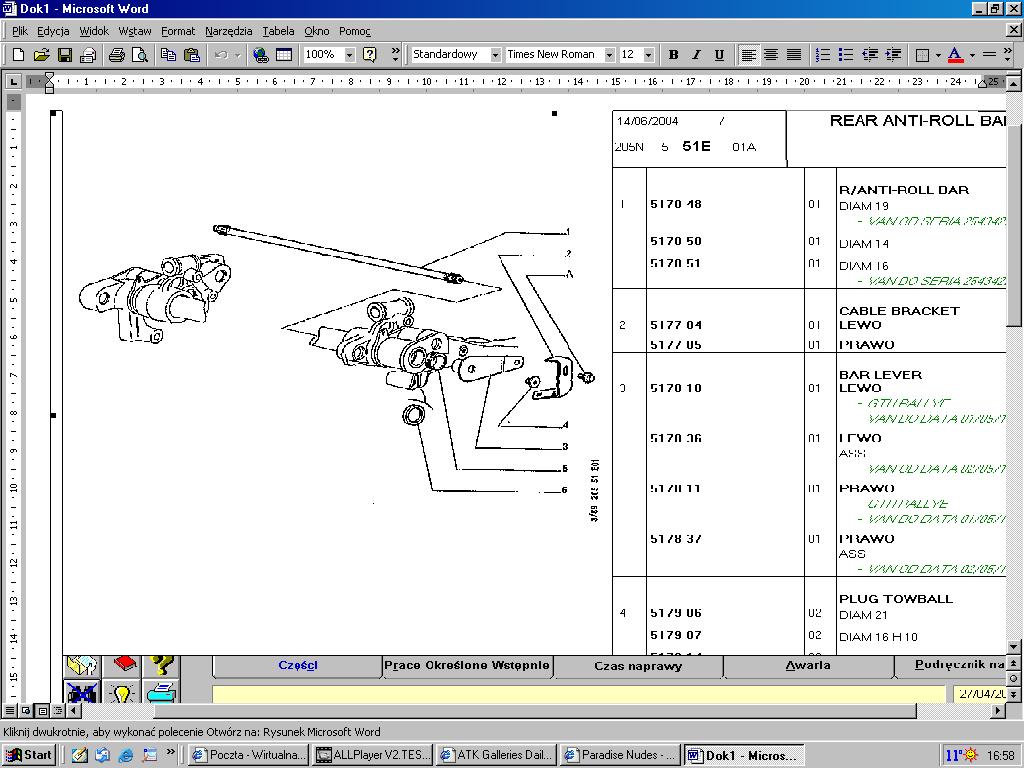This screenshot has width=1024, height=768.
Task: Click the Print icon
Action: pos(116,55)
